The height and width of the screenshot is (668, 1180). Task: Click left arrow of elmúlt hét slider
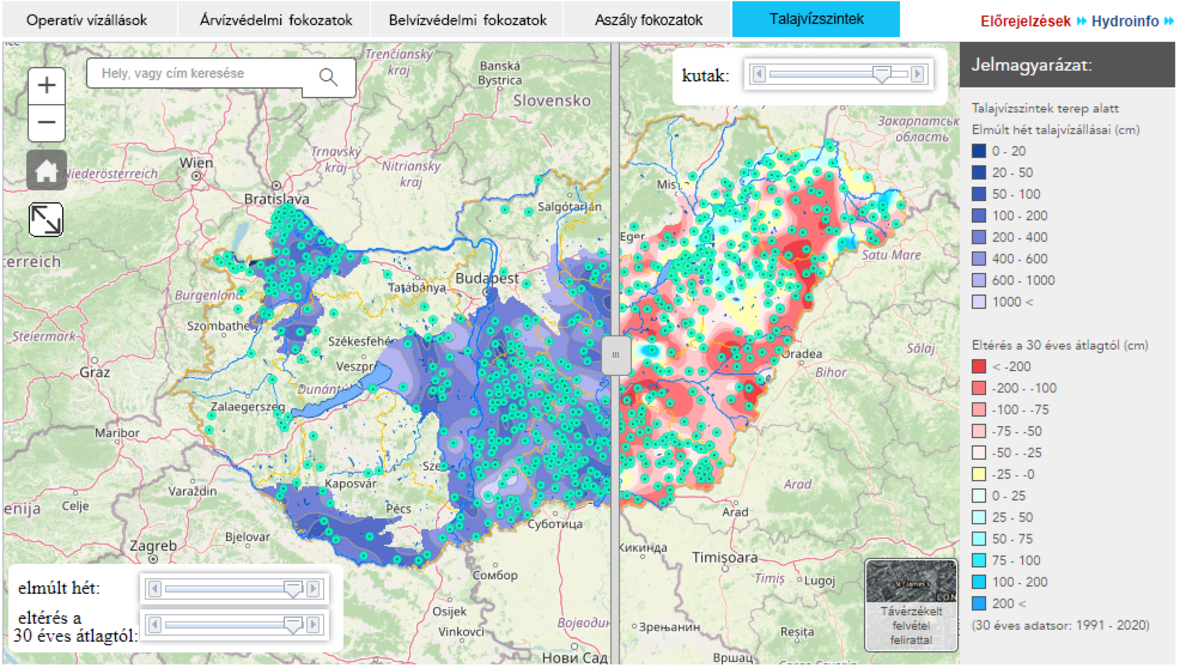[153, 589]
